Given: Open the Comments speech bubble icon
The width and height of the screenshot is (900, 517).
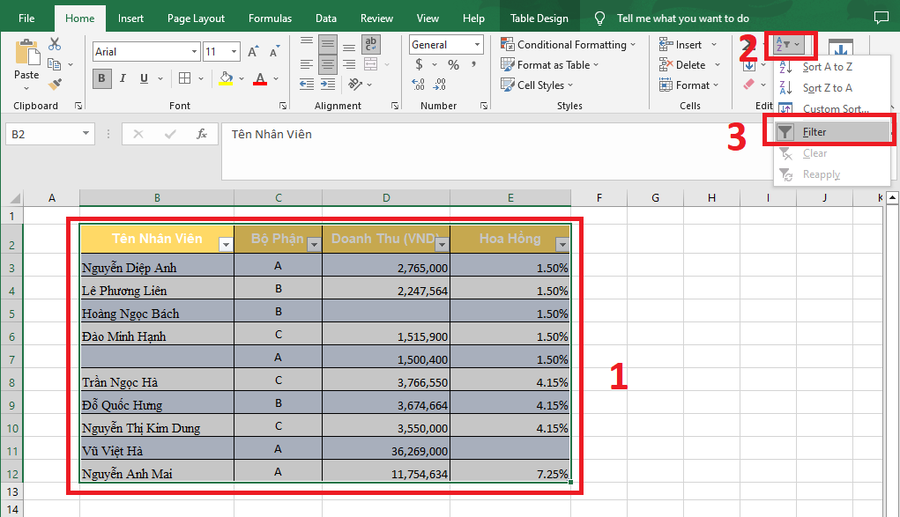Looking at the screenshot, I should (881, 18).
